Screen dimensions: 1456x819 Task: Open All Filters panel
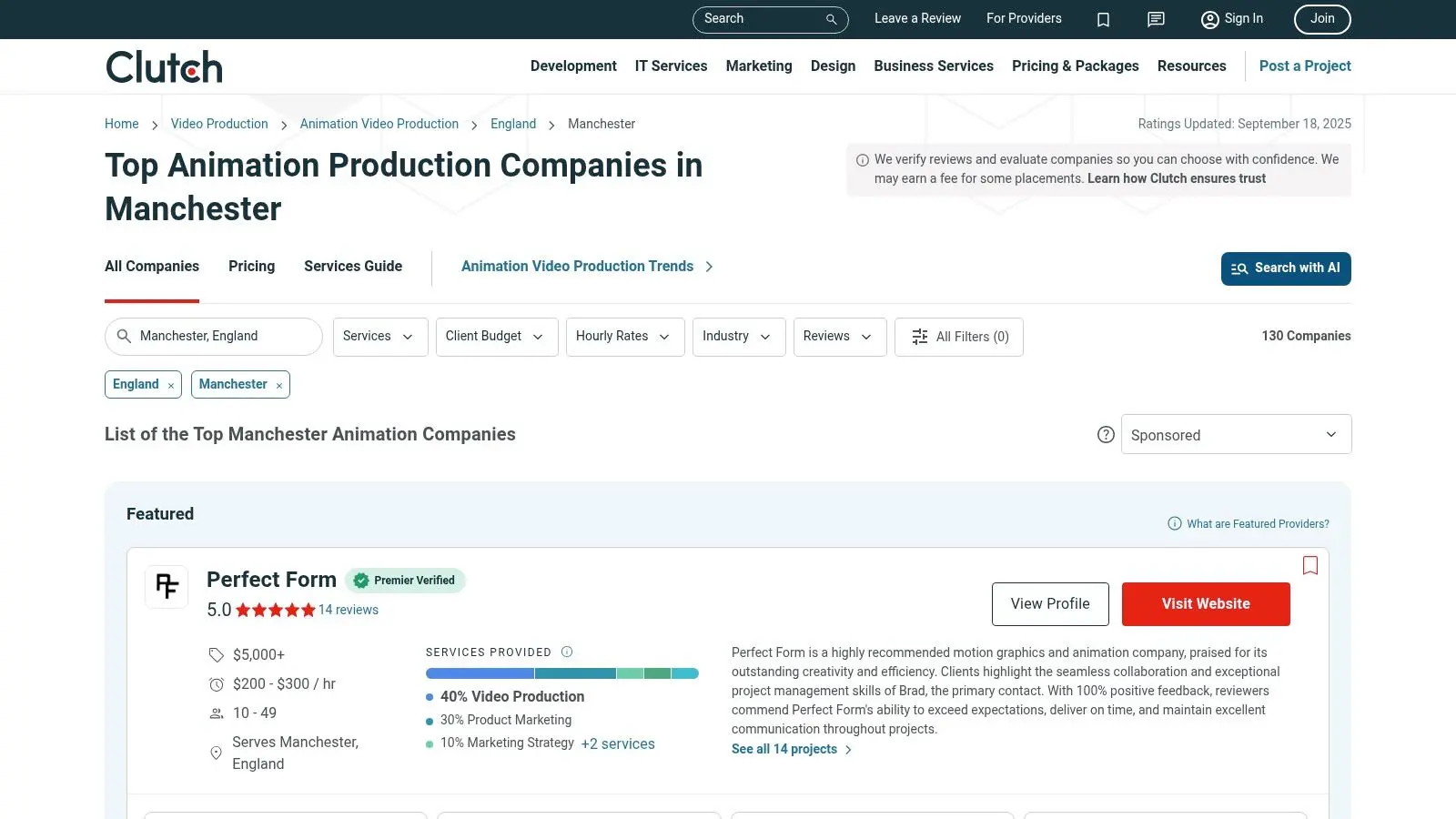tap(959, 337)
